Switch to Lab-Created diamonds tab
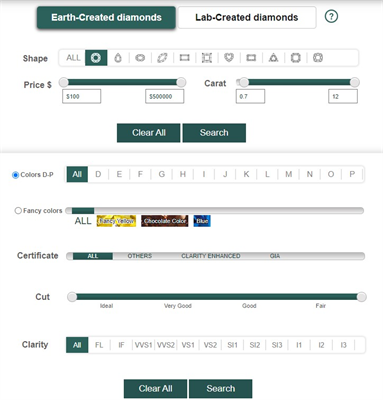Screen dimensions: 383x400 [x=247, y=17]
